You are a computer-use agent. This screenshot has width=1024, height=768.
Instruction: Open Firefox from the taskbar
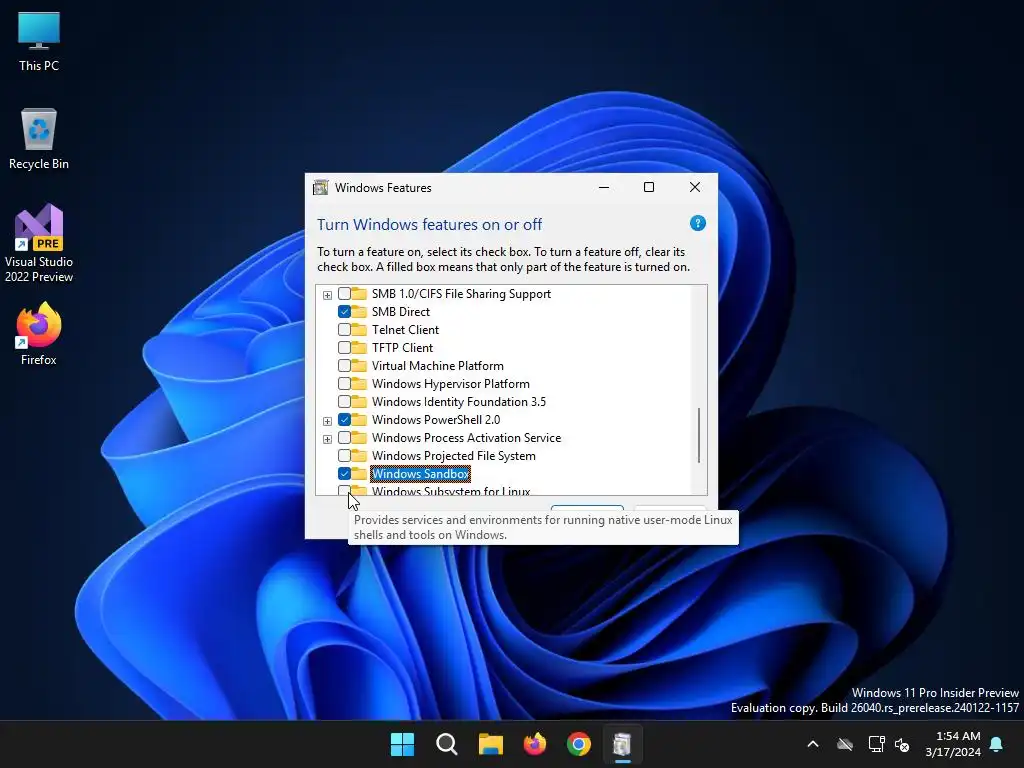535,744
